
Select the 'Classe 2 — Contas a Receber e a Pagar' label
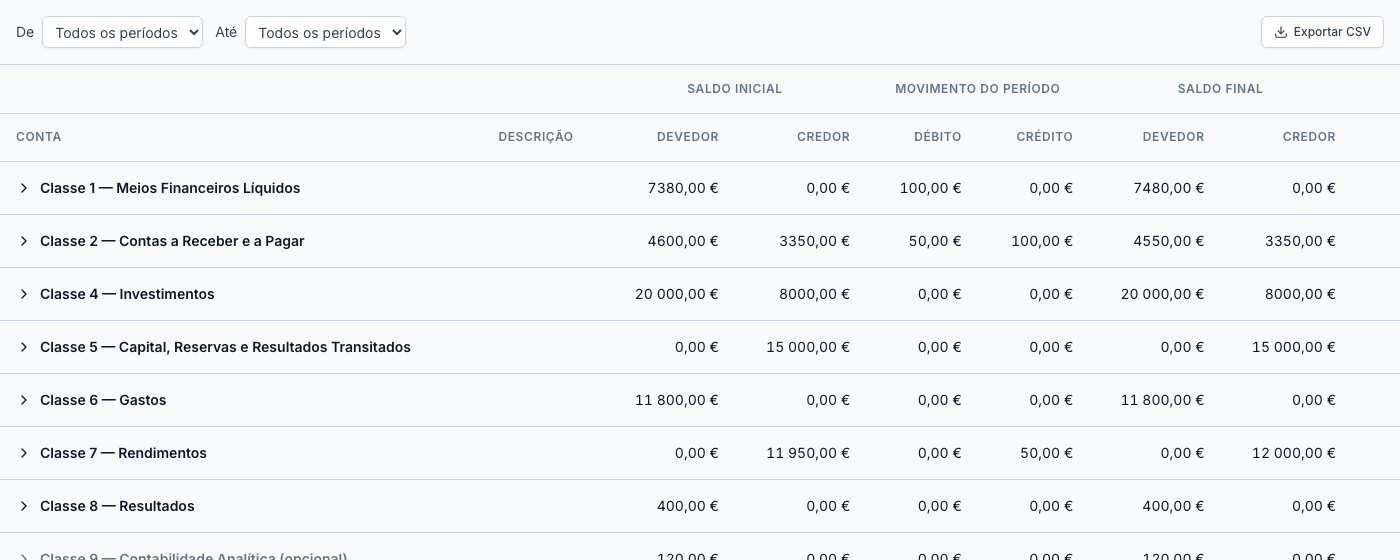(x=172, y=241)
